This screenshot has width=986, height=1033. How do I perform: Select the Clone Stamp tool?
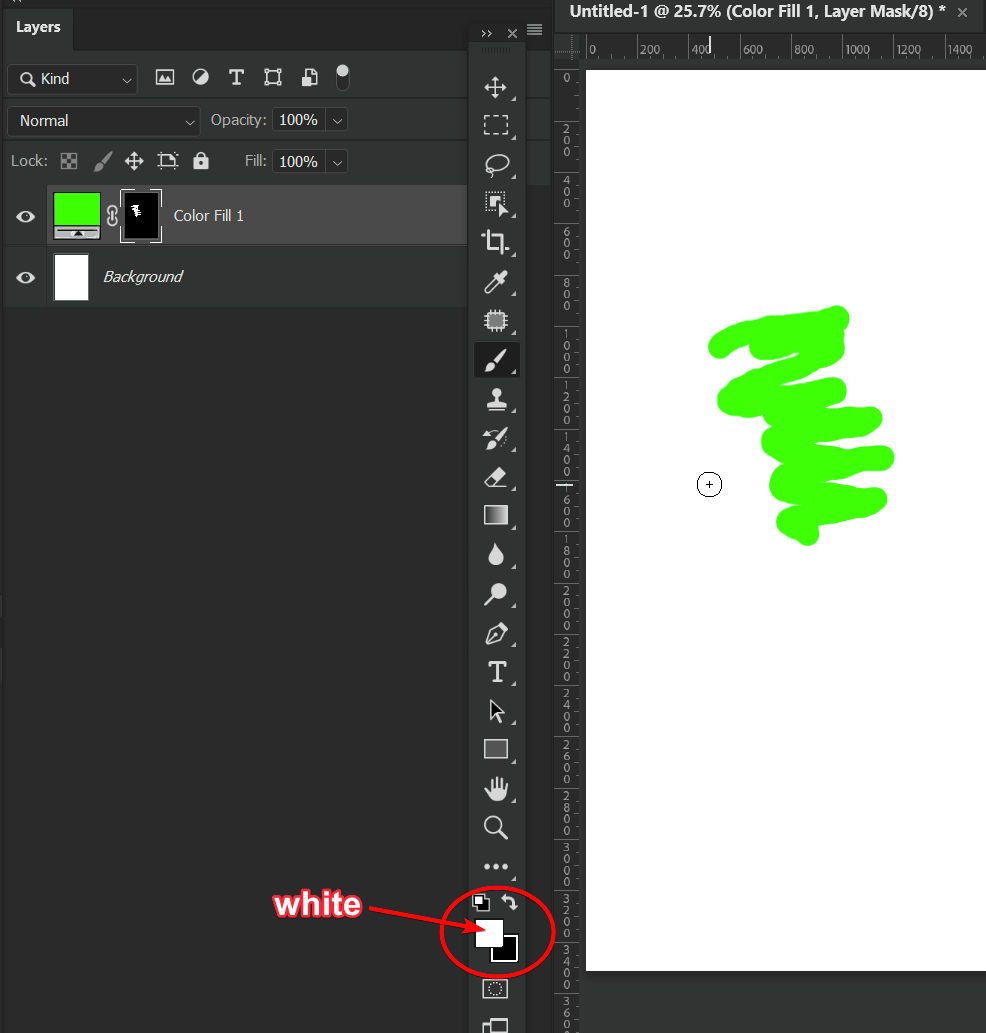[x=497, y=398]
